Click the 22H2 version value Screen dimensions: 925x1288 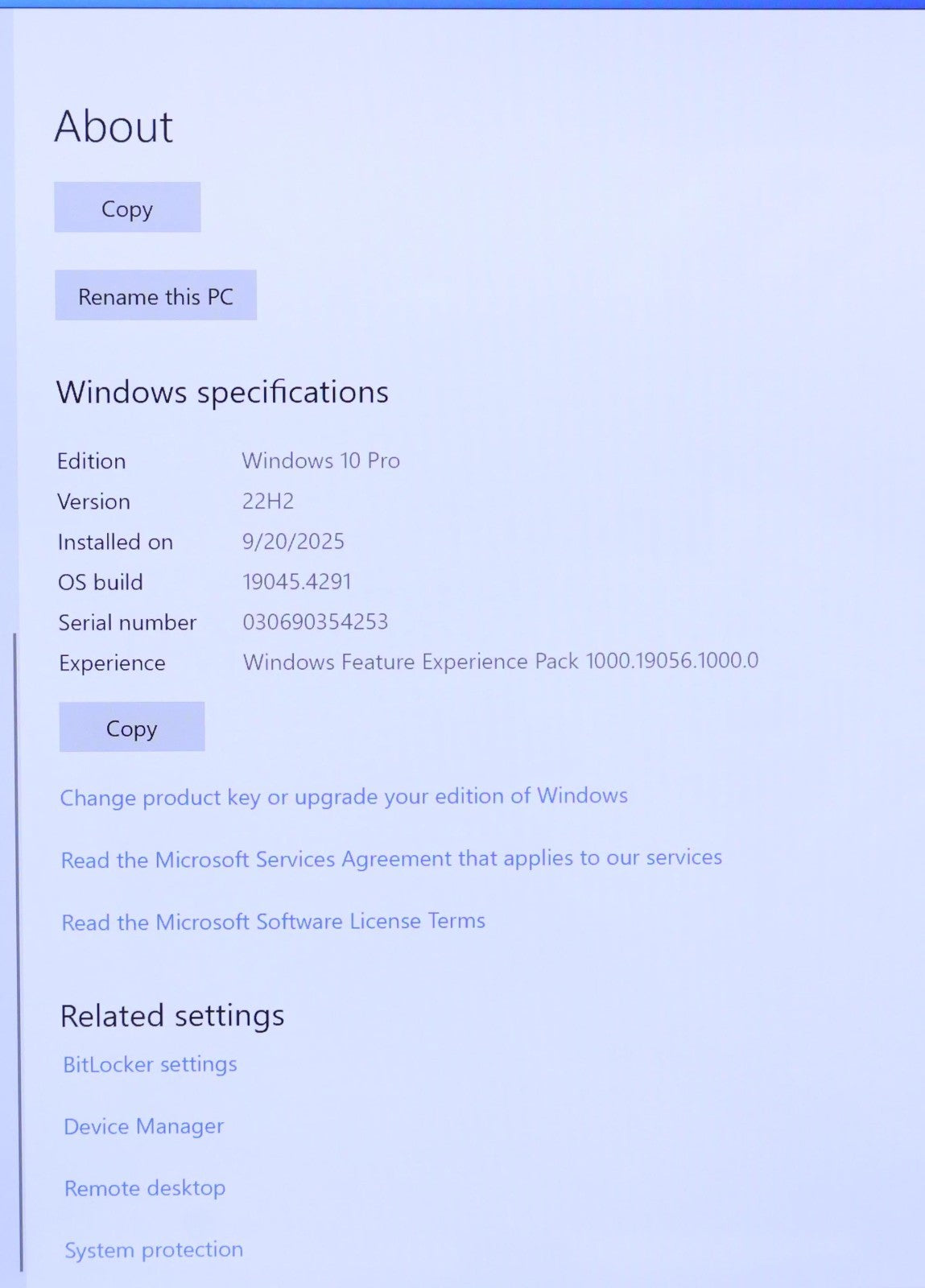click(268, 502)
